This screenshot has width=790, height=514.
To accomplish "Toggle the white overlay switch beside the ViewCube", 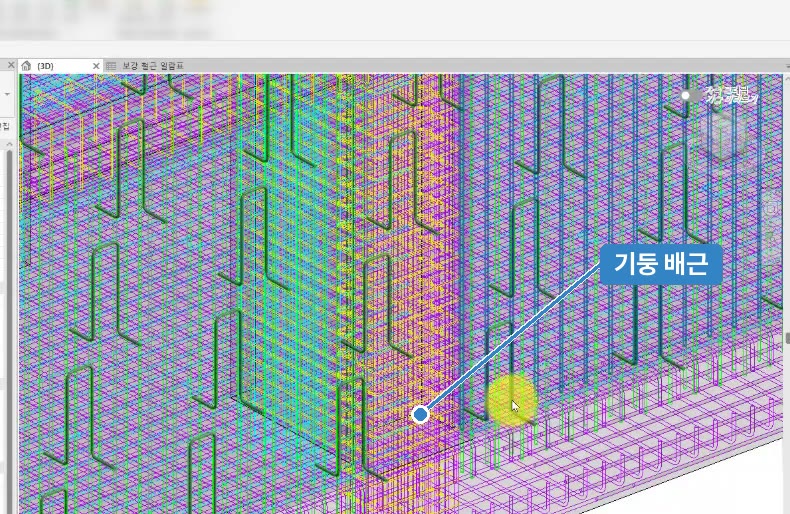I will [x=690, y=95].
